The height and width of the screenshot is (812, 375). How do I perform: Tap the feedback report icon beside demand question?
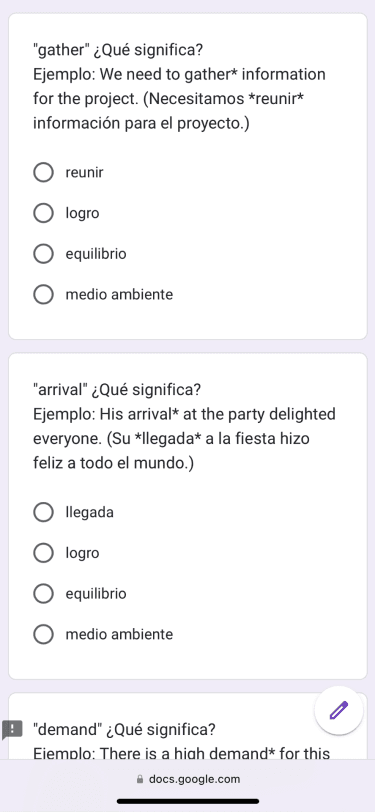12,730
